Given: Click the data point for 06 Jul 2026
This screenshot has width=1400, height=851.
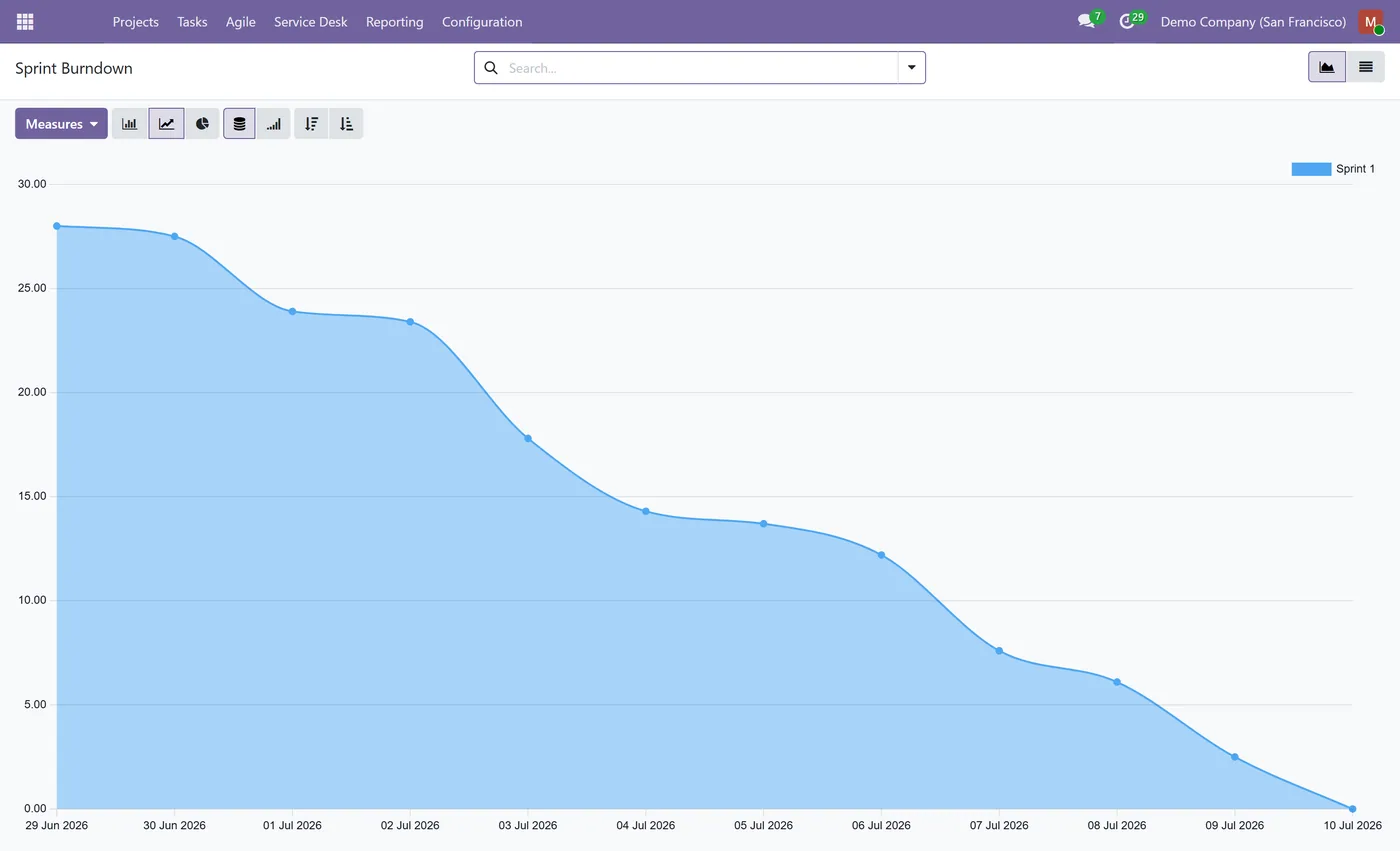Looking at the screenshot, I should click(x=881, y=554).
